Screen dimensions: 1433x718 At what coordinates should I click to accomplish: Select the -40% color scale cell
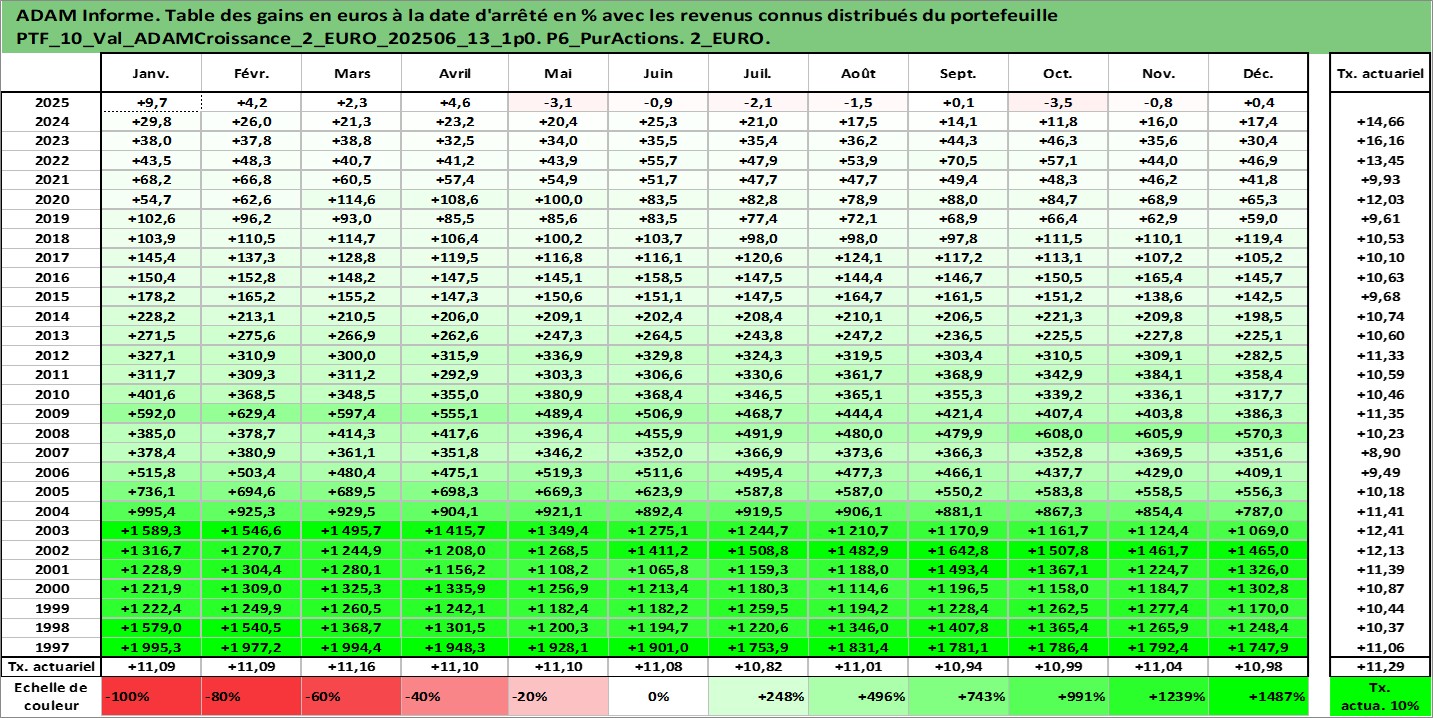[455, 696]
